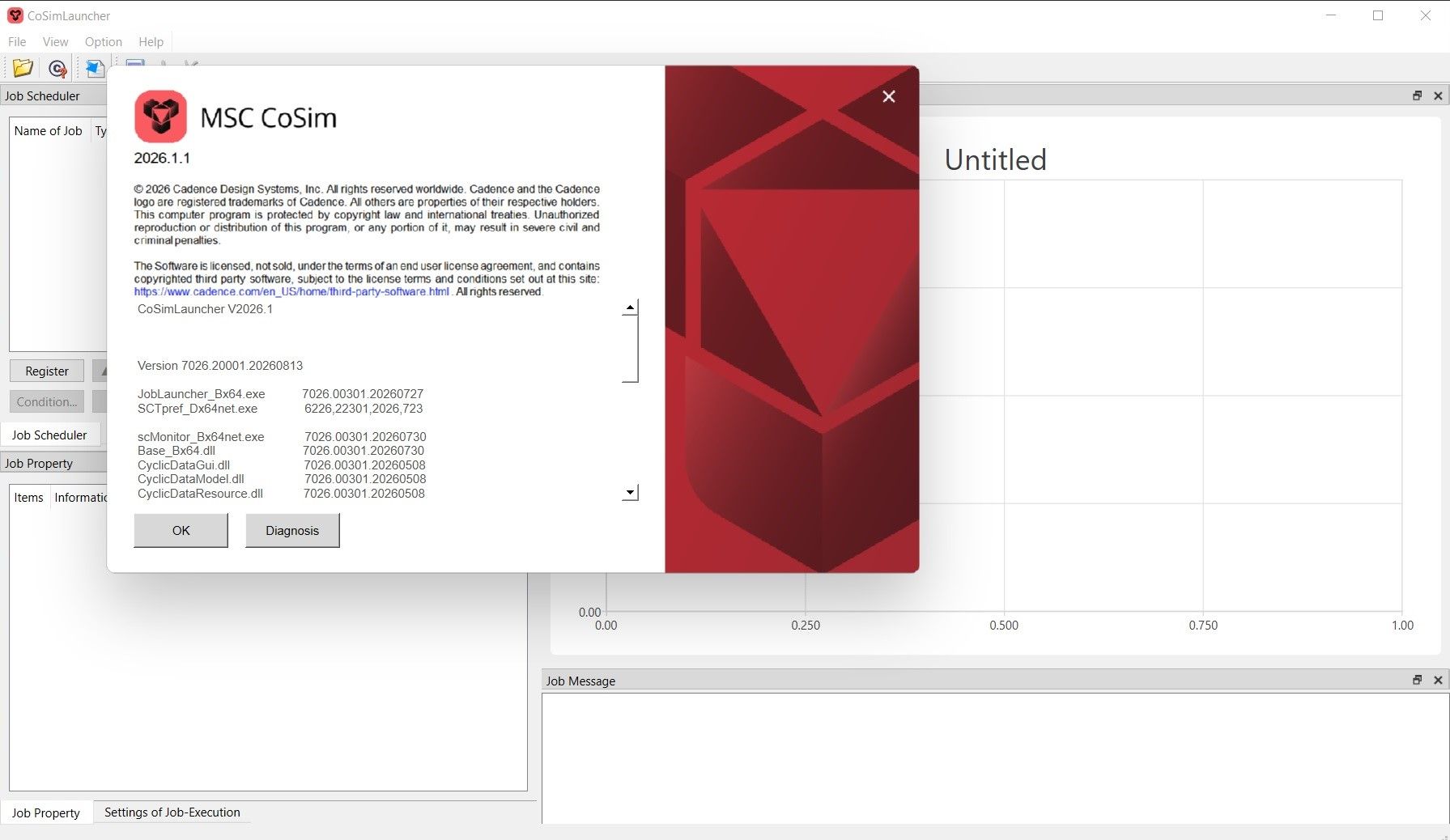Open the File menu
The image size is (1450, 840).
coord(17,41)
